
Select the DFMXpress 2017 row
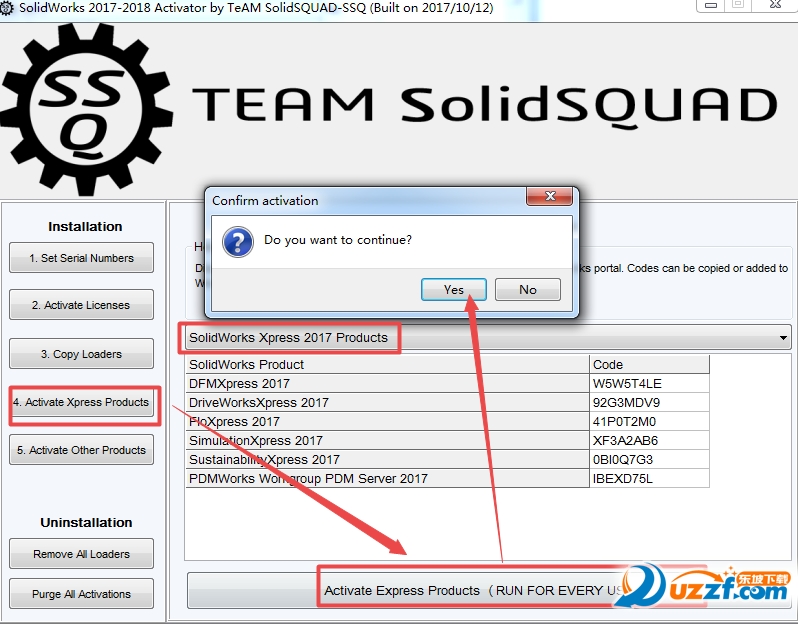(x=447, y=383)
